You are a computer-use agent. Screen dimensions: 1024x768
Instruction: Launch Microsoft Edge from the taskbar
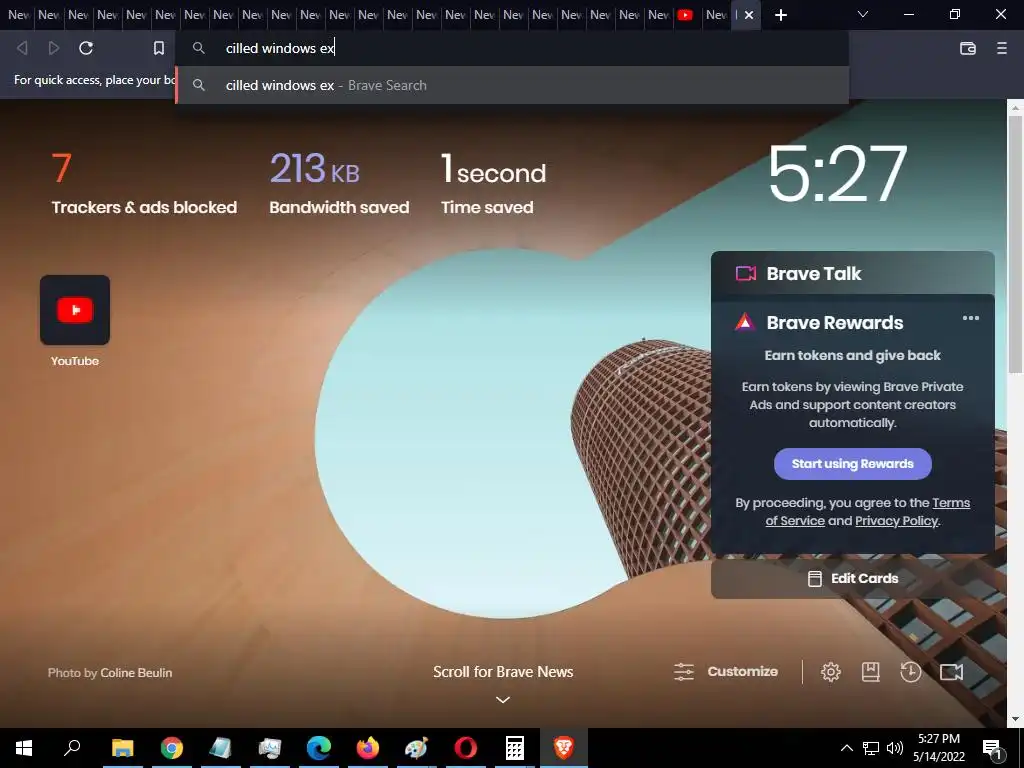point(319,748)
